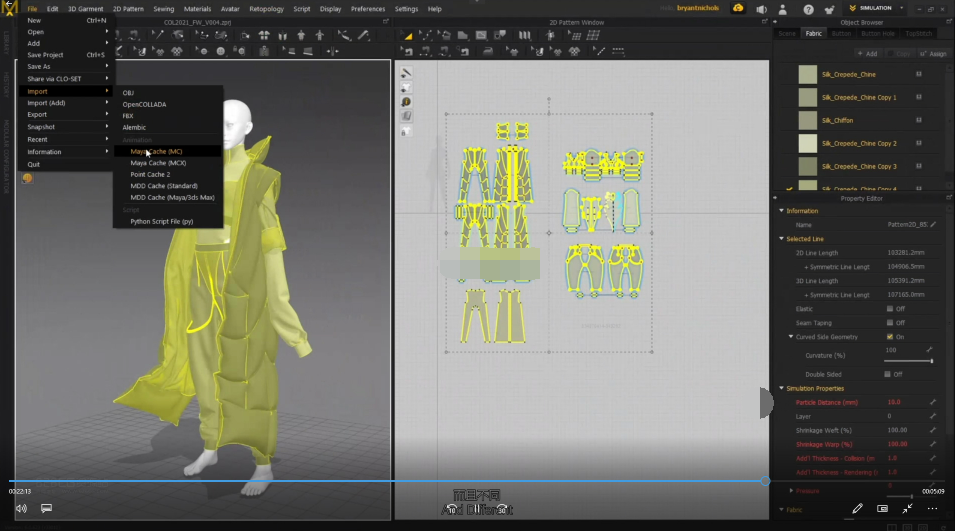
Task: Open the more options ellipsis in player
Action: coord(932,508)
